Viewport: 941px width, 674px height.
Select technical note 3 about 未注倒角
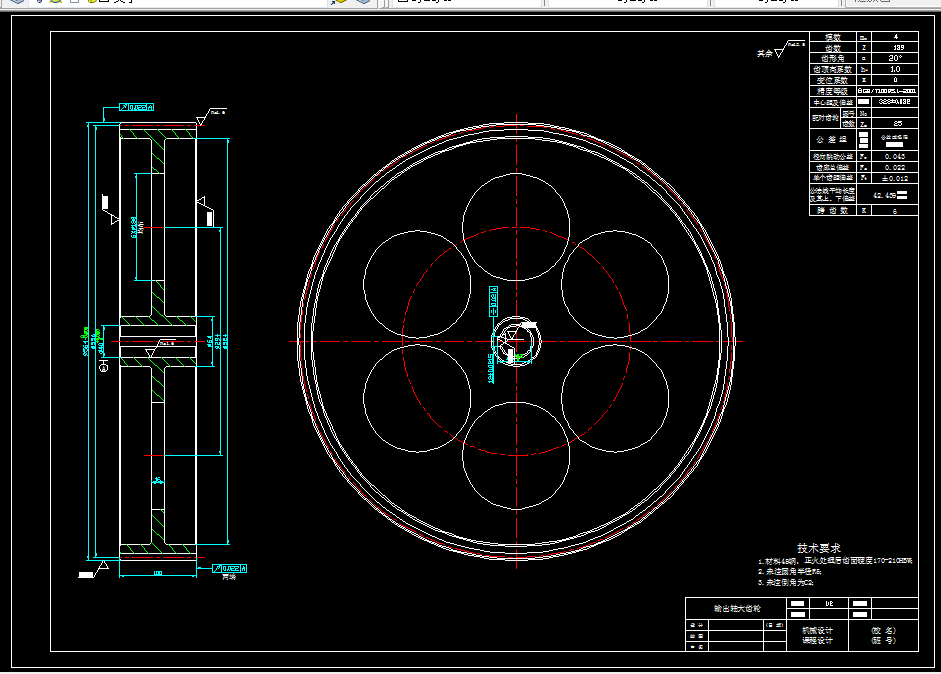pyautogui.click(x=786, y=582)
